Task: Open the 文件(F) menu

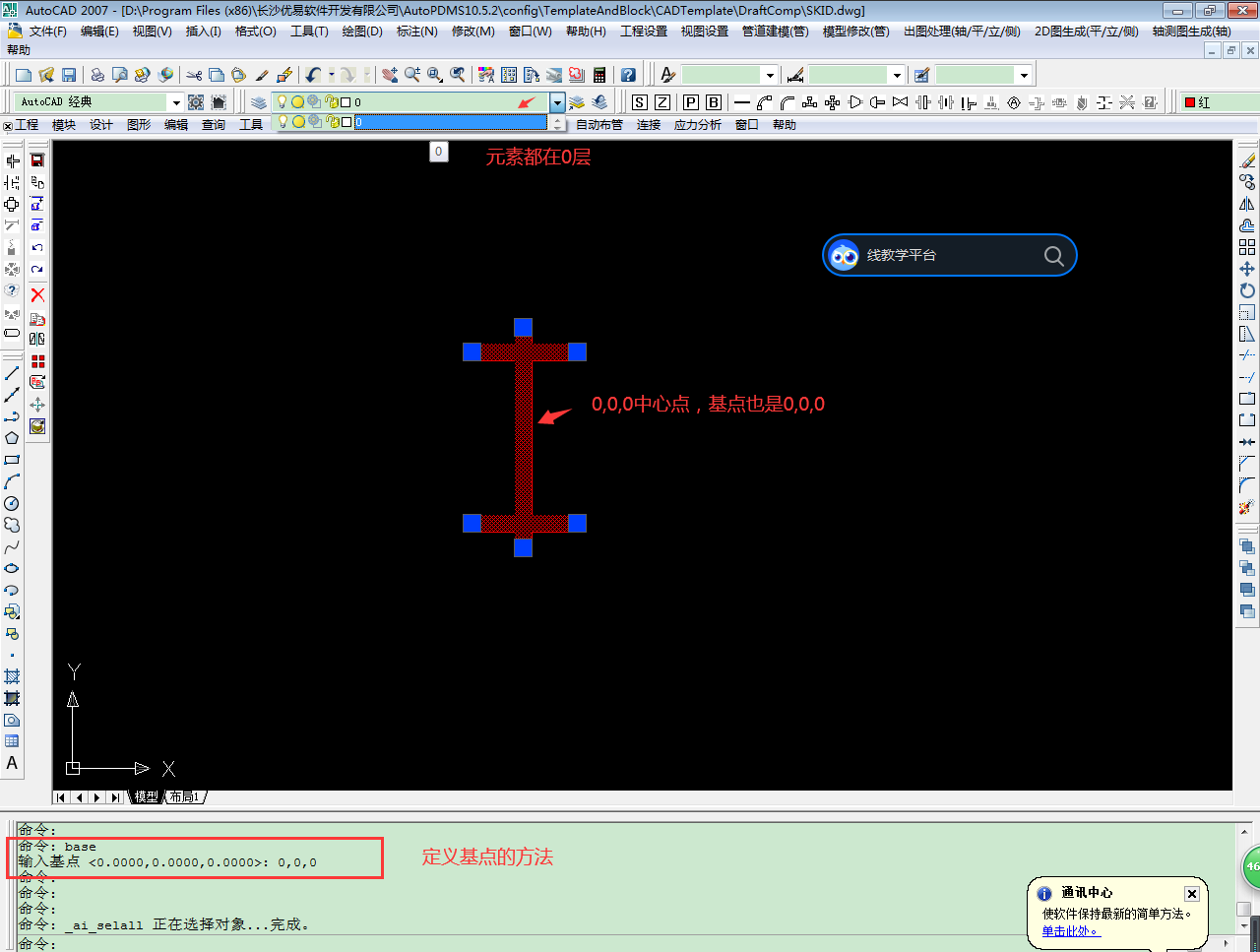Action: tap(47, 32)
